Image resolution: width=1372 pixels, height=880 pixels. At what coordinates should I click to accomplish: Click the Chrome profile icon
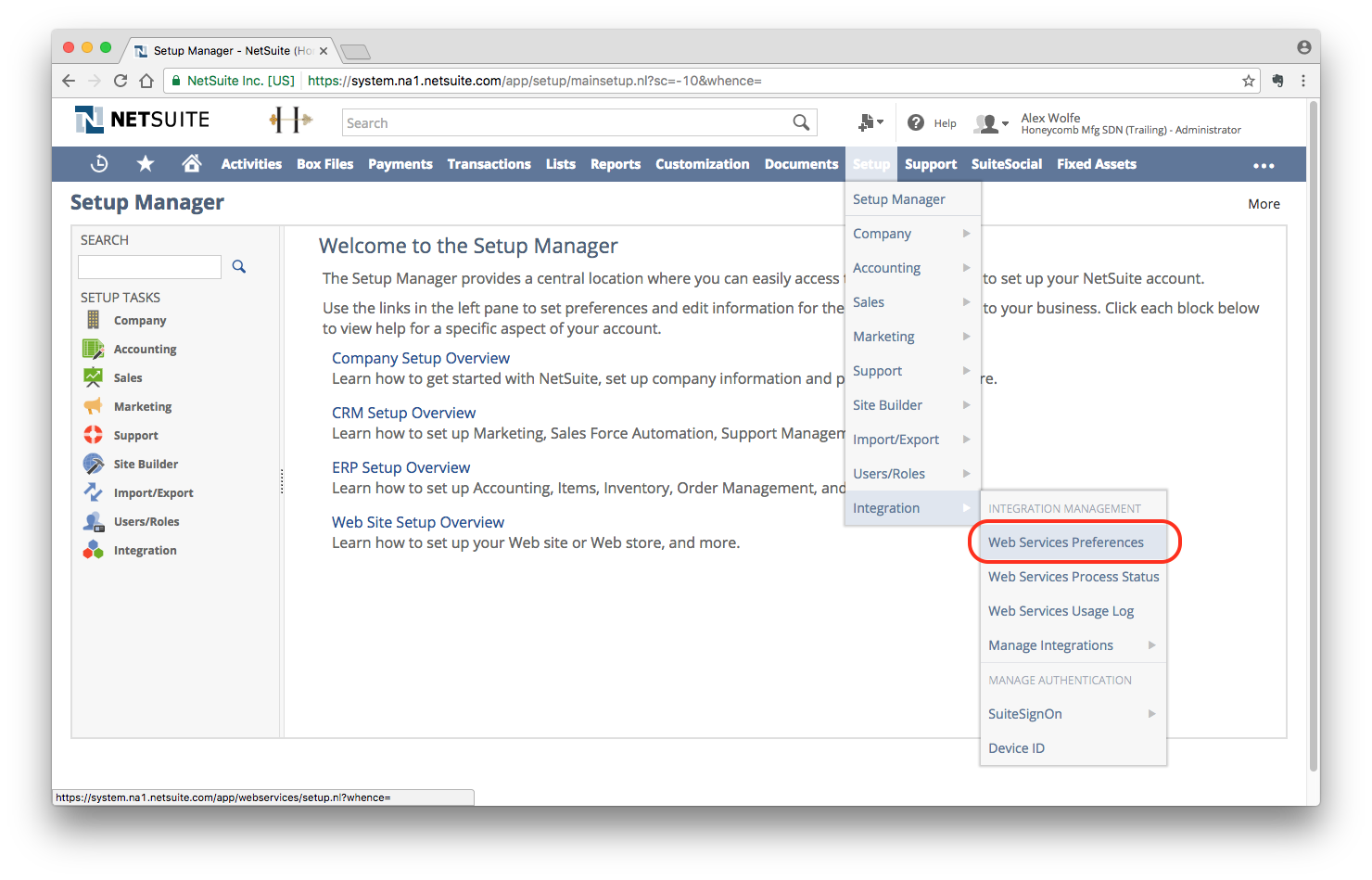point(1303,47)
